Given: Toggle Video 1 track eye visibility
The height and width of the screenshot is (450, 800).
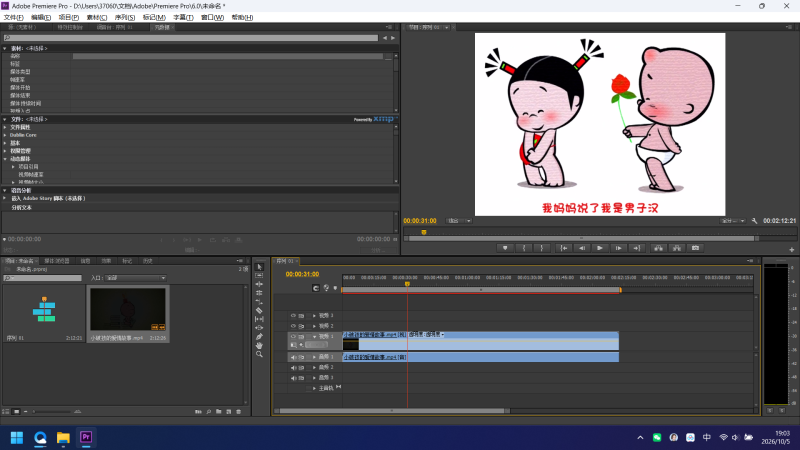Looking at the screenshot, I should (x=293, y=337).
